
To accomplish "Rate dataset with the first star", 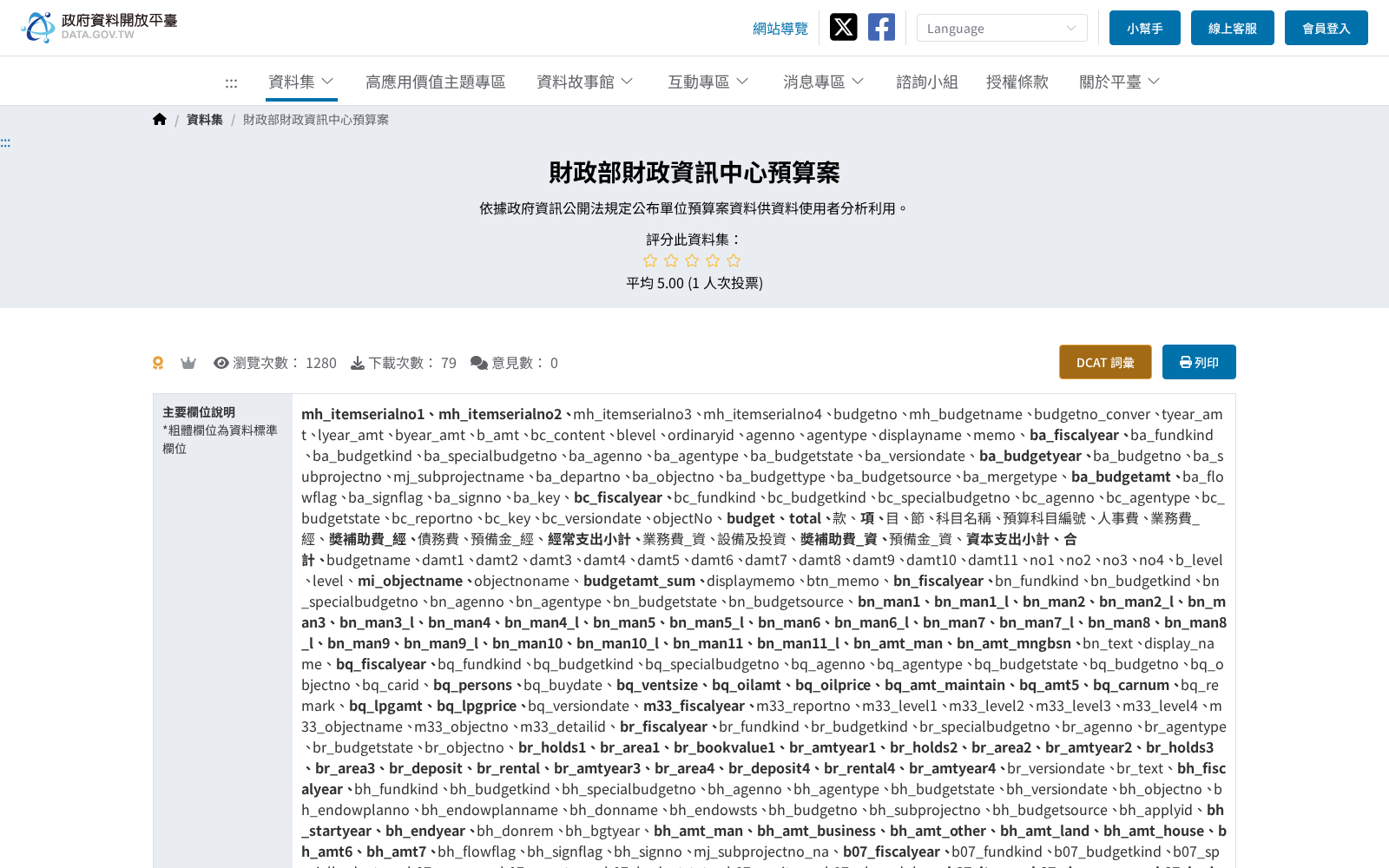I will [650, 260].
